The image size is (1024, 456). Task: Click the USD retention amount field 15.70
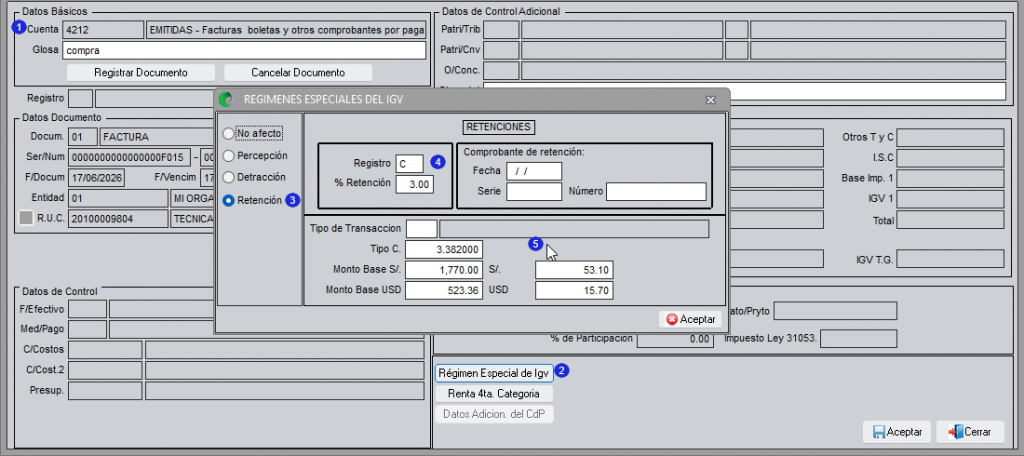[574, 290]
